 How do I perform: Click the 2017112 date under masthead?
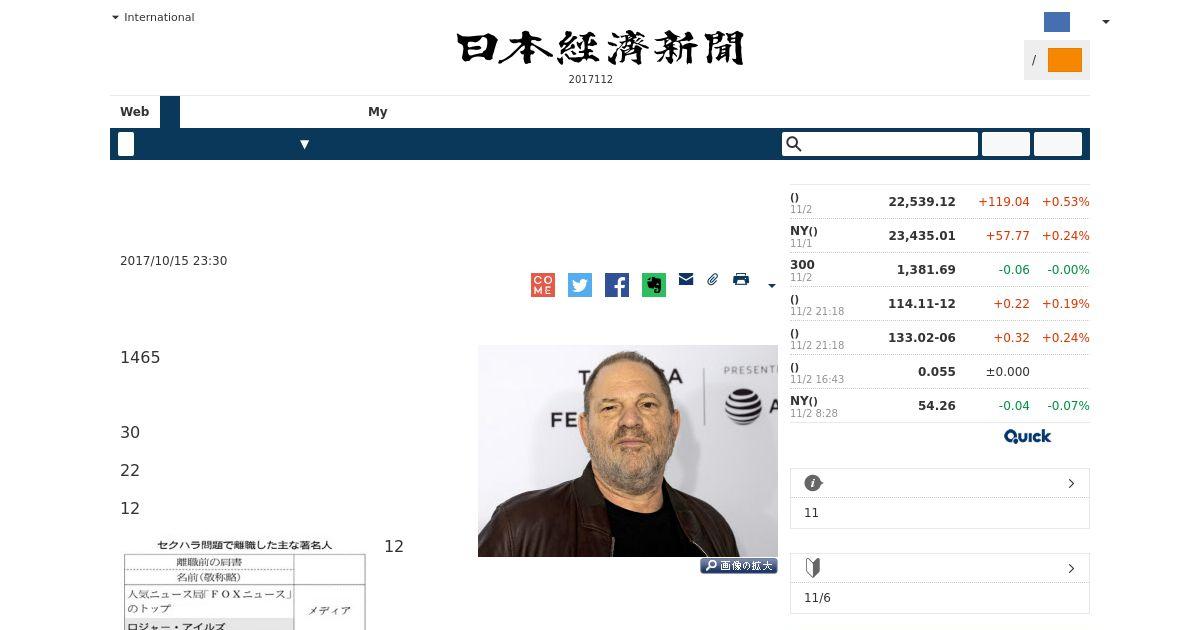[x=591, y=80]
